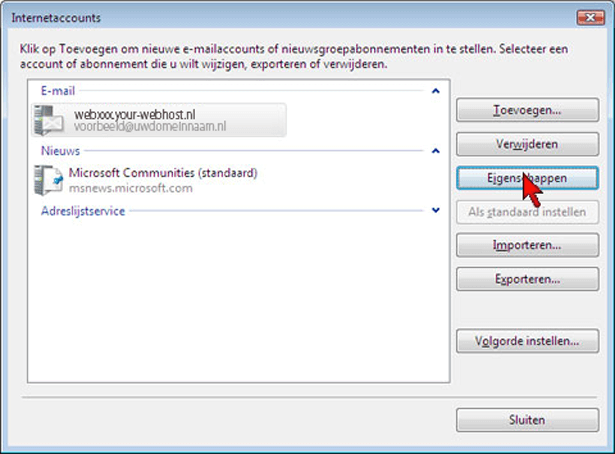Click the msnews.microsoft.com server text
The image size is (615, 454).
131,188
